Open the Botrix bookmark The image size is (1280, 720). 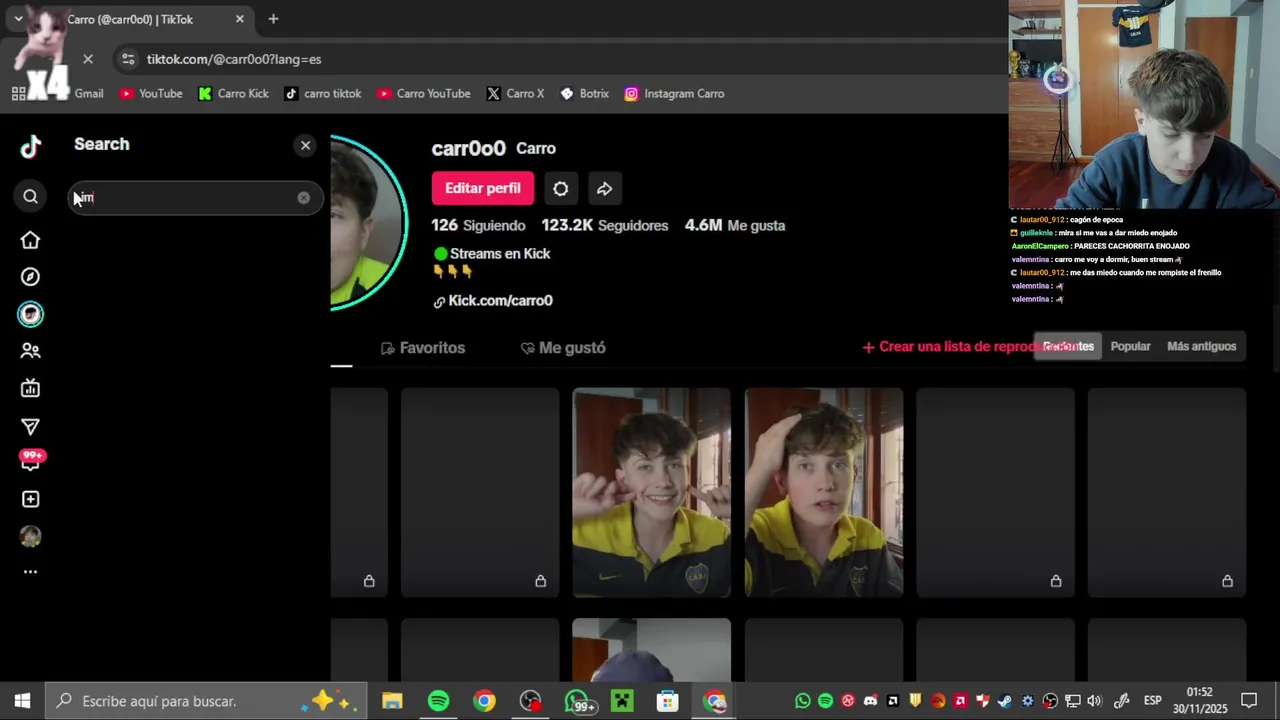click(x=584, y=93)
